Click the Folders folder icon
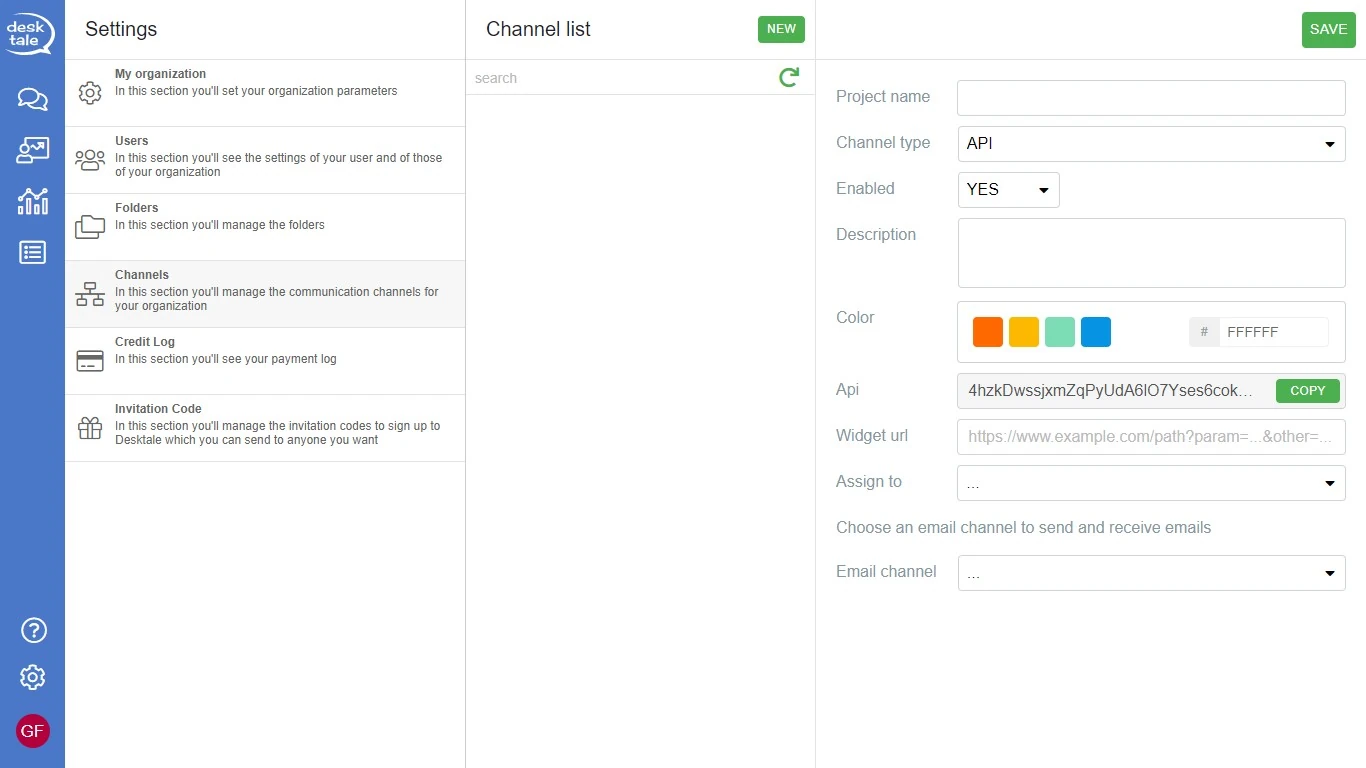The width and height of the screenshot is (1366, 768). pos(90,227)
